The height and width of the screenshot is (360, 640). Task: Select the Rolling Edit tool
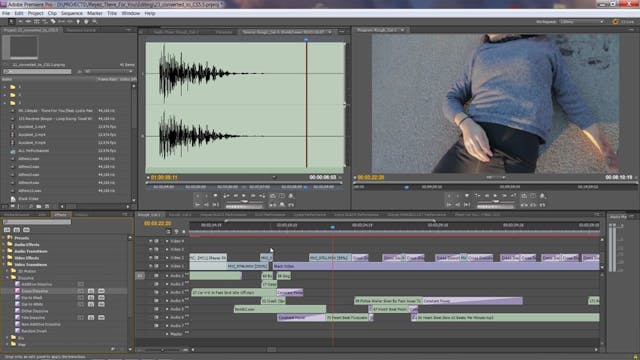(36, 22)
